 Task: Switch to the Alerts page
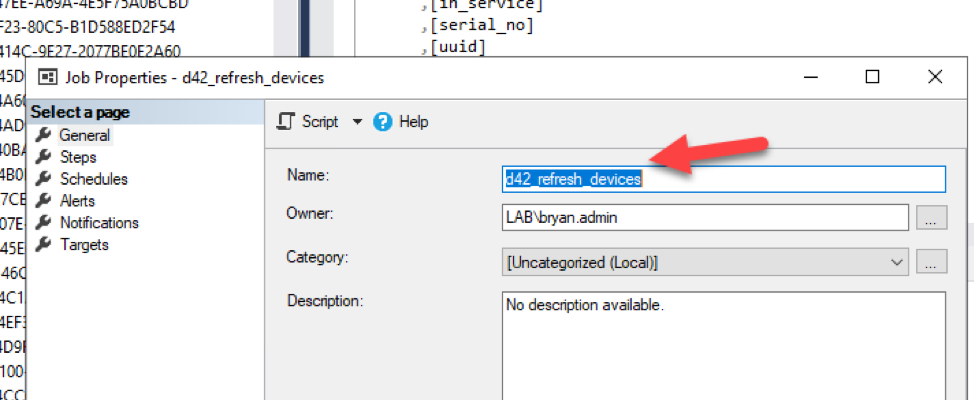(77, 201)
